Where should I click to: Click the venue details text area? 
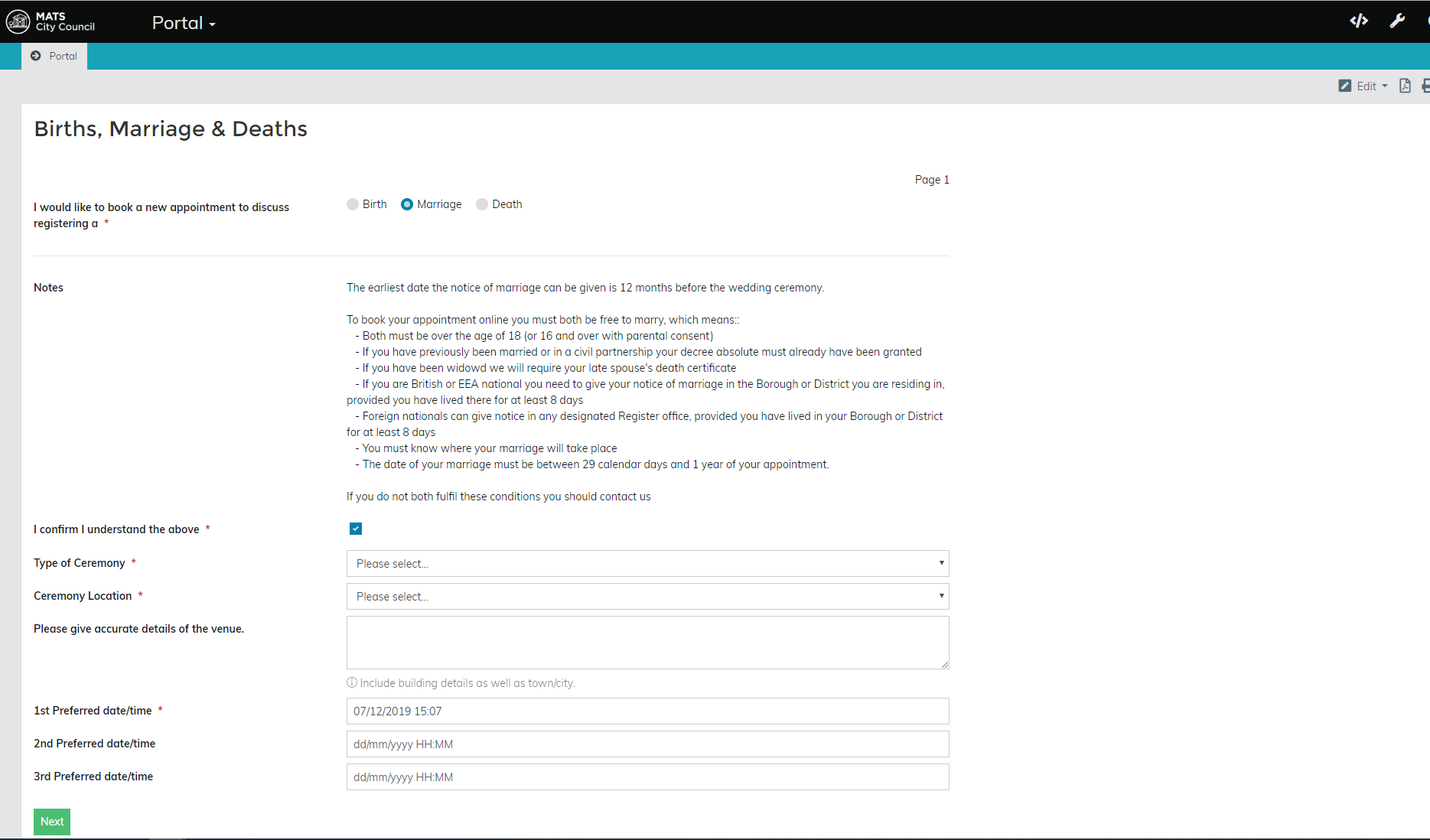tap(647, 643)
